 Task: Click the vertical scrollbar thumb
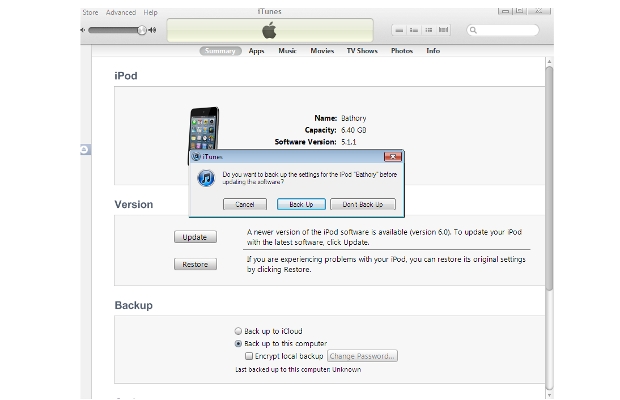(549, 179)
